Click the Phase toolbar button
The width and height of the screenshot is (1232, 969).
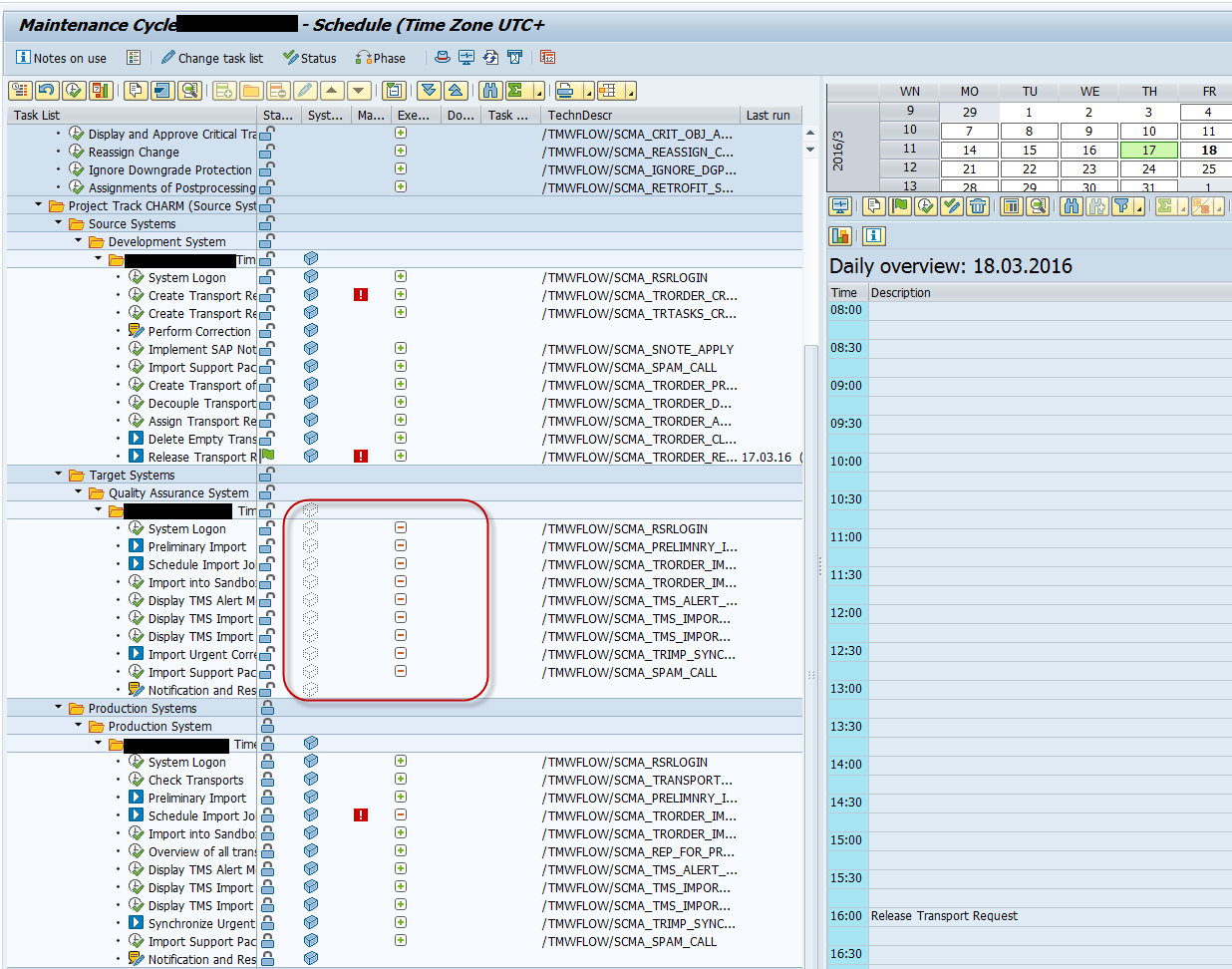point(381,58)
